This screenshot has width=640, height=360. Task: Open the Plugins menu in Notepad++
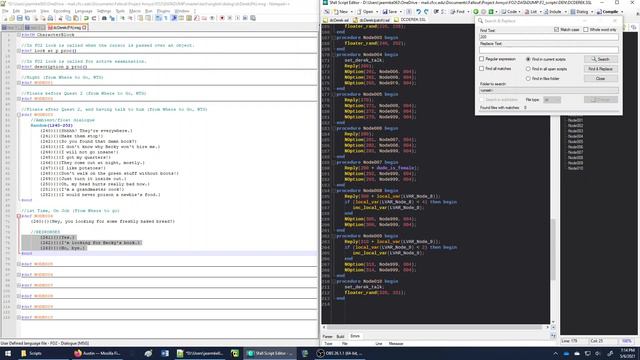[x=163, y=11]
